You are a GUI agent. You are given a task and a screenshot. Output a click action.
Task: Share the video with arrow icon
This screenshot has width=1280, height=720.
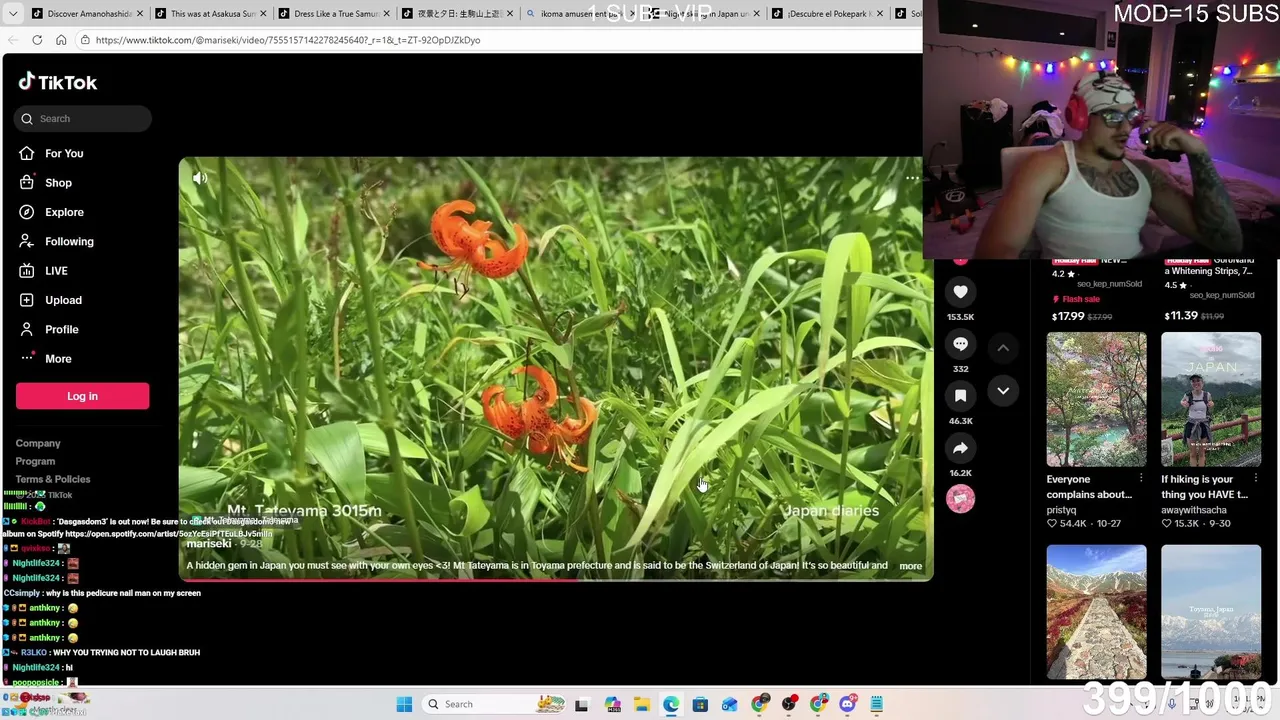coord(960,448)
